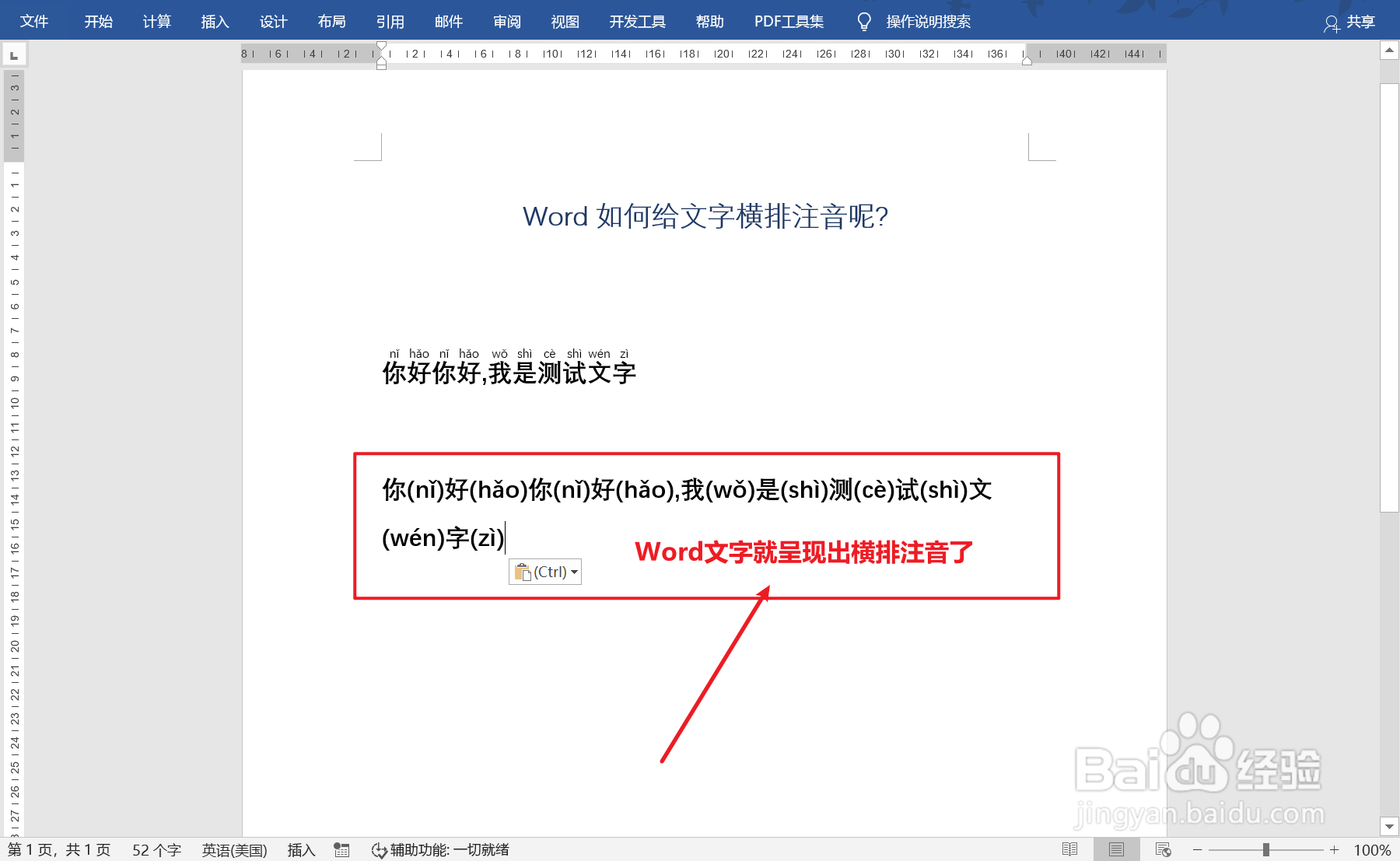Click the vertical scrollbar thumb
This screenshot has height=861, width=1400.
(x=1389, y=297)
